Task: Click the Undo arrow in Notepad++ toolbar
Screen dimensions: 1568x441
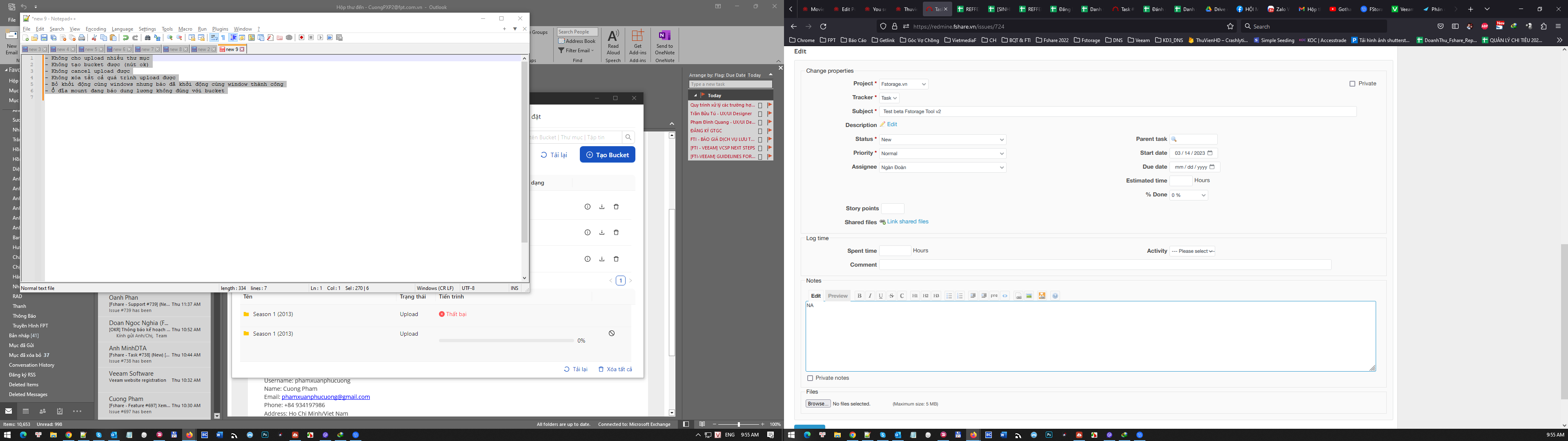Action: (x=126, y=38)
